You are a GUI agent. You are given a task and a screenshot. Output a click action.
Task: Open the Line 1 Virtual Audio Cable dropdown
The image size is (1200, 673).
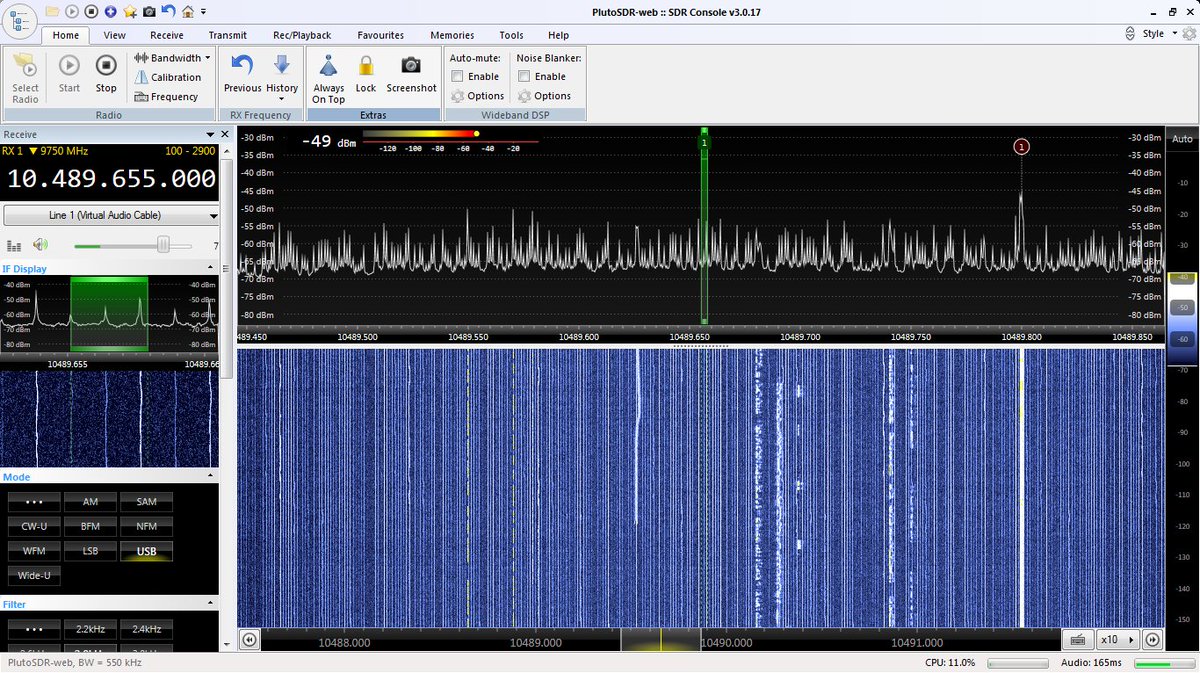111,215
